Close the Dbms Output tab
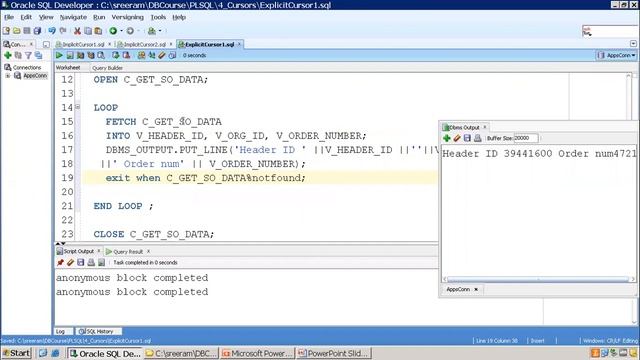Viewport: 640px width, 360px height. coord(485,127)
